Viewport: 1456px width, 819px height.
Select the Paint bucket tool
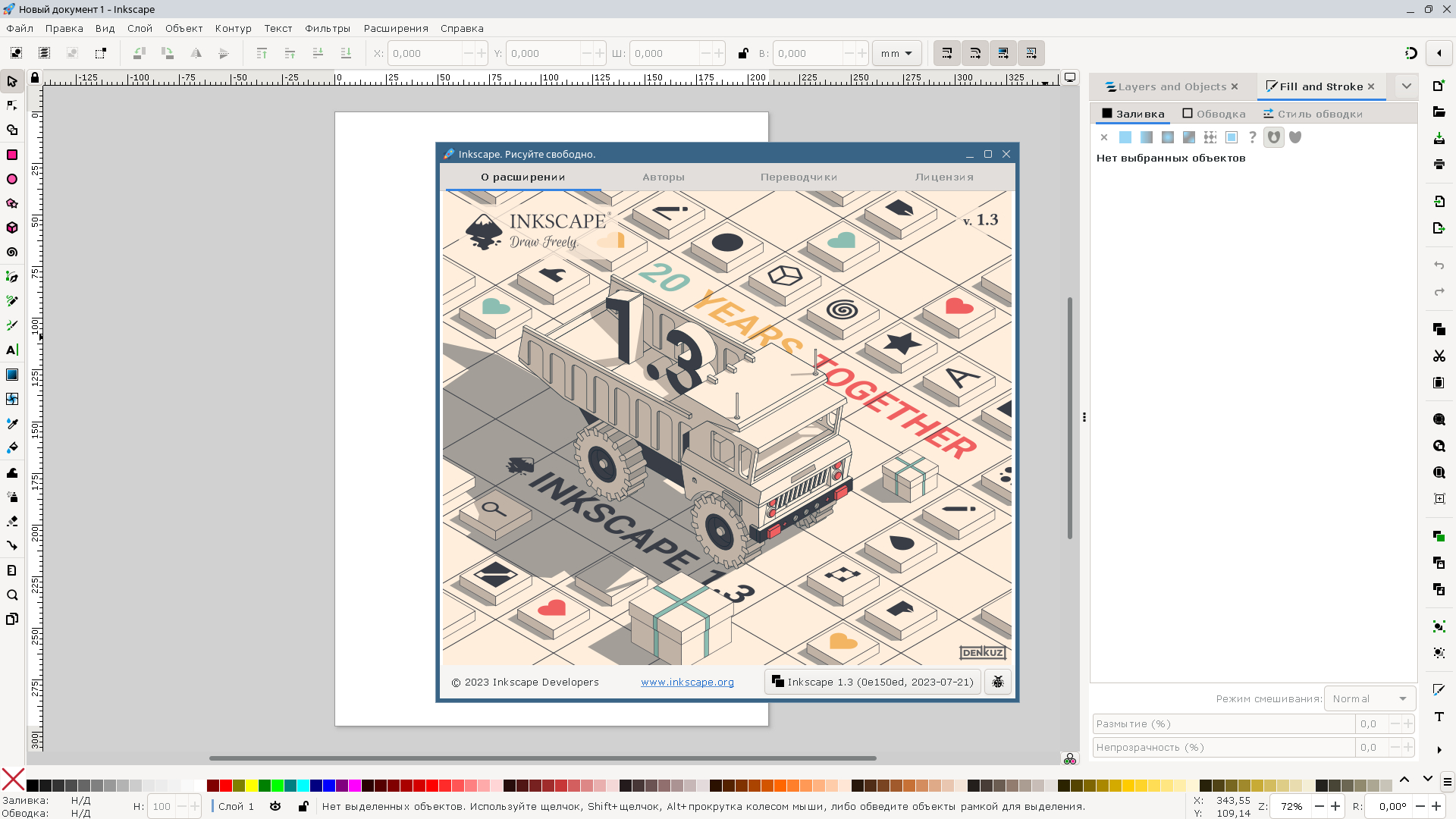tap(12, 448)
